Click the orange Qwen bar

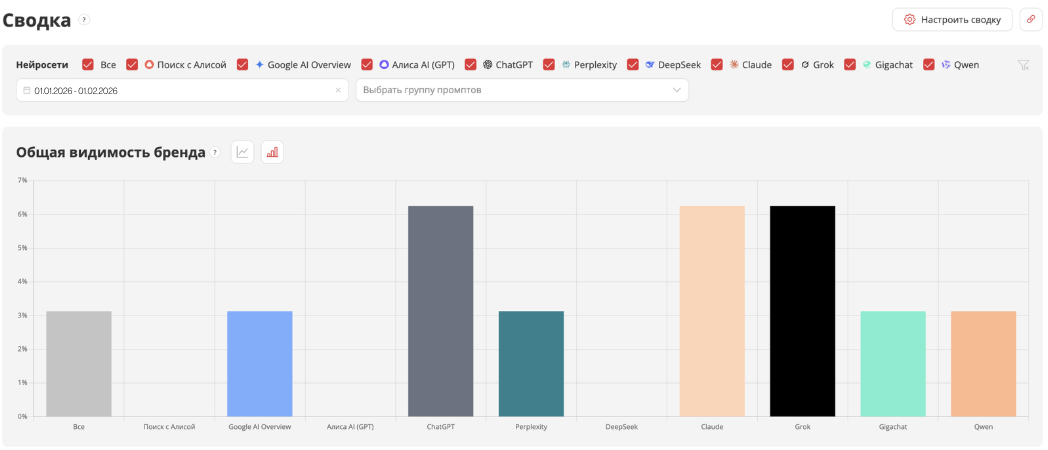click(984, 364)
